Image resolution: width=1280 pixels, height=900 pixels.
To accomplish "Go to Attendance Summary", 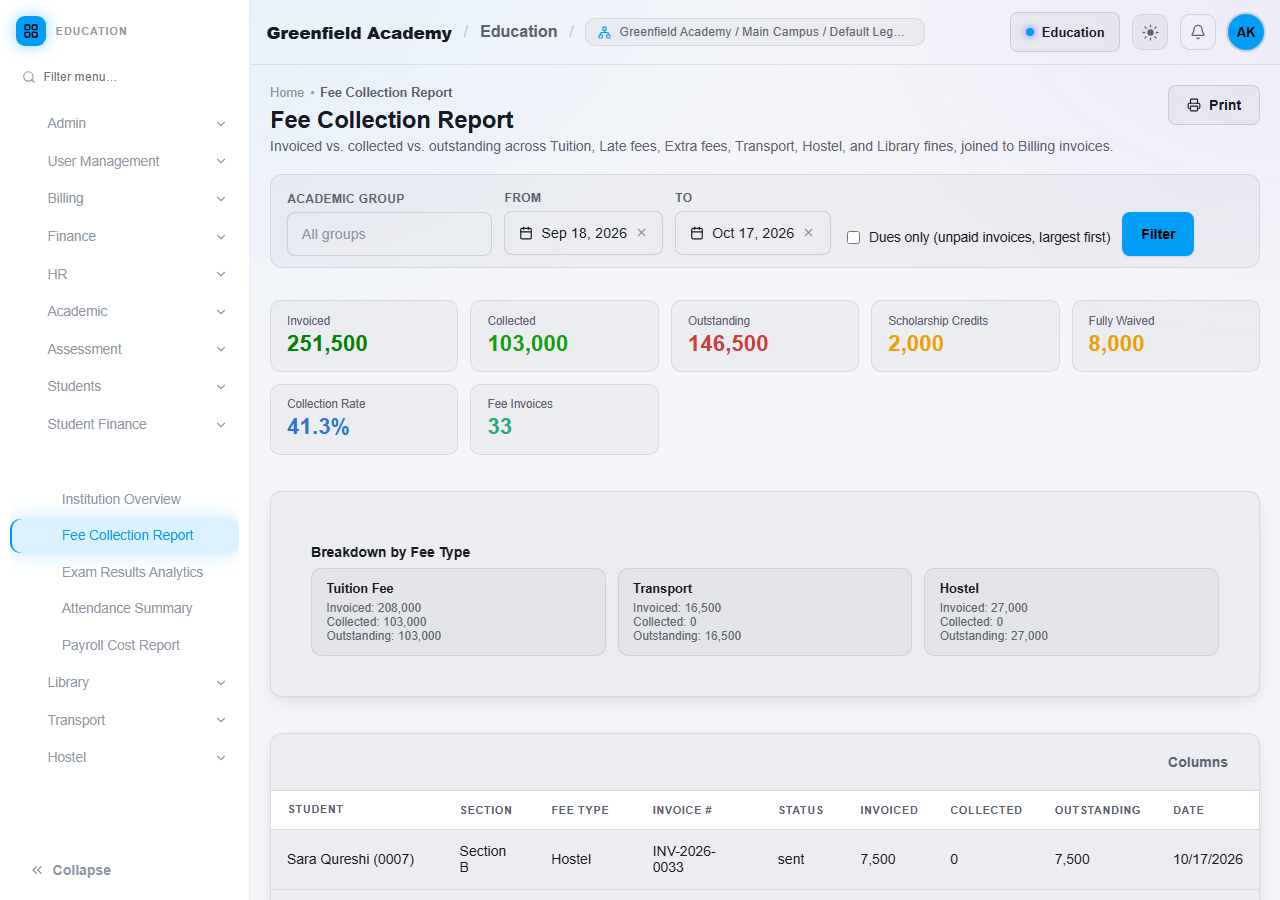I will [x=125, y=608].
